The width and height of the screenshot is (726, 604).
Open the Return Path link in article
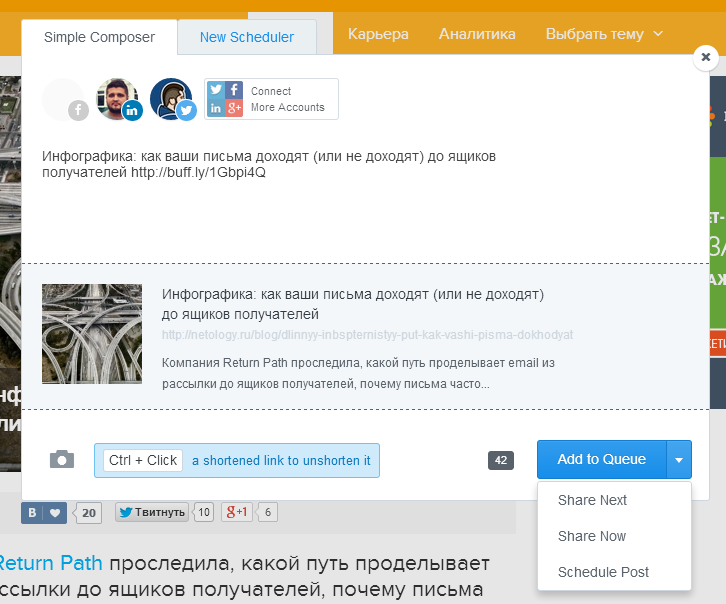(51, 564)
